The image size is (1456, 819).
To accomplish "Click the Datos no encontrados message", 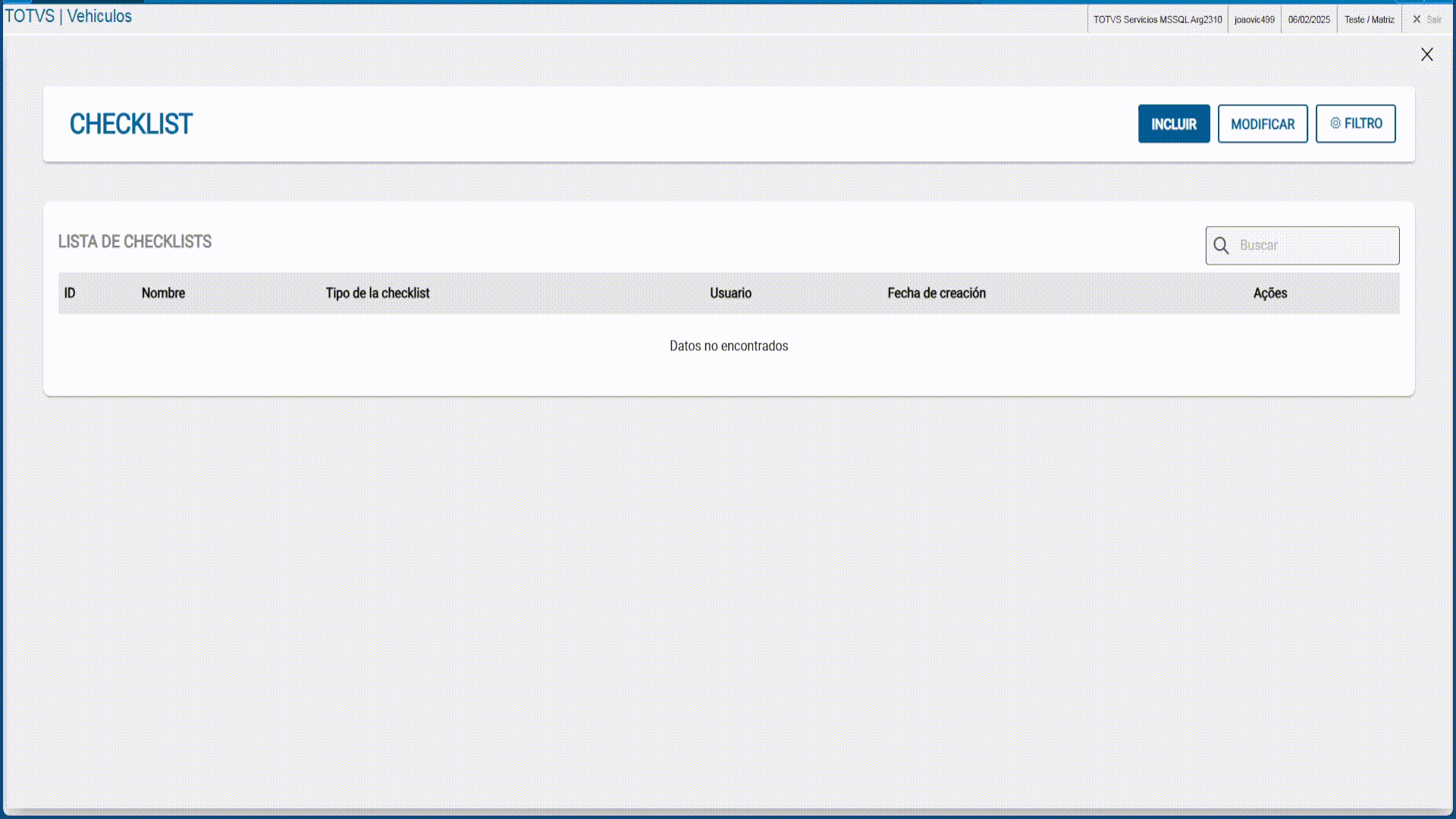I will 729,346.
